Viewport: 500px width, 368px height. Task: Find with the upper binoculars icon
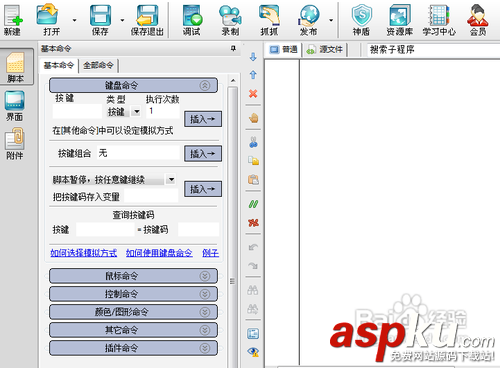[x=253, y=290]
